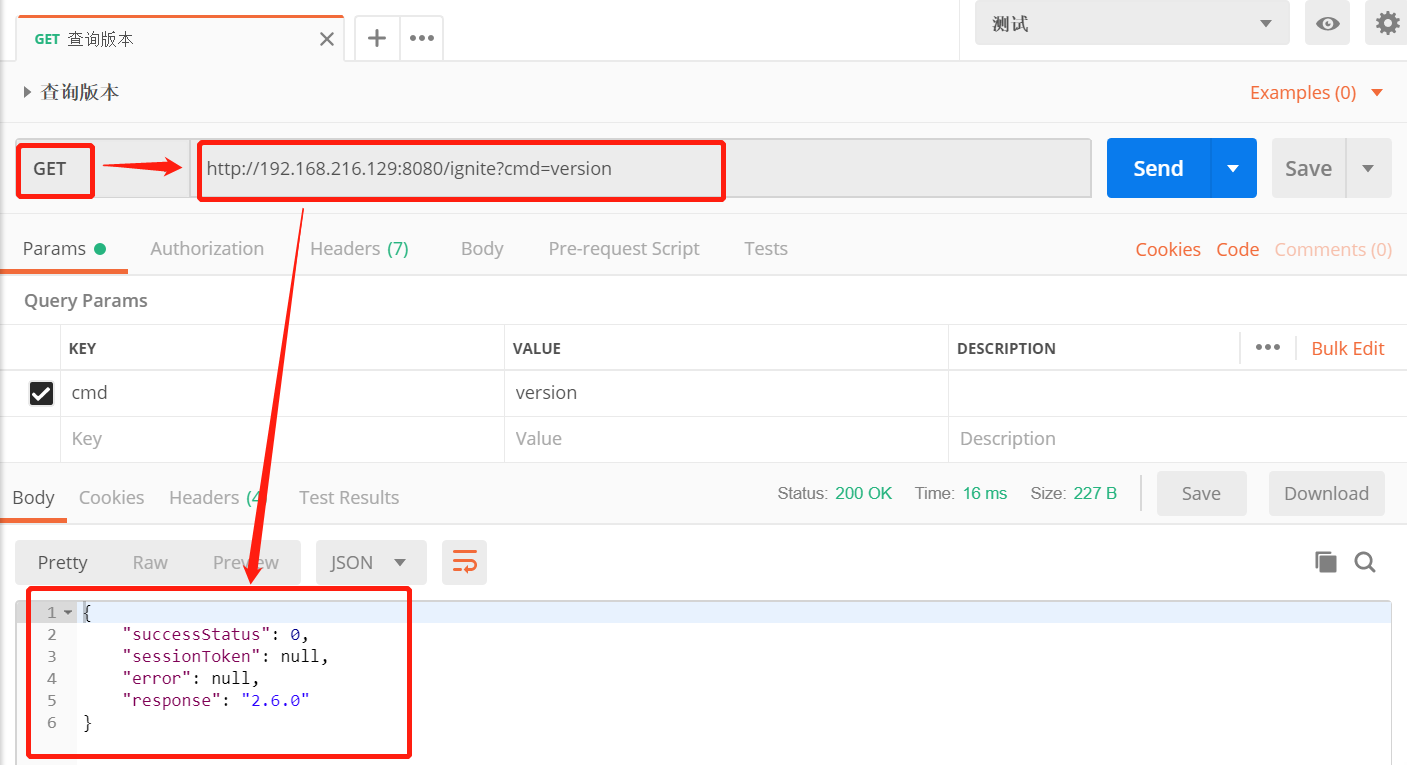Collapse JSON response at line 1
Image resolution: width=1407 pixels, height=765 pixels.
point(66,611)
